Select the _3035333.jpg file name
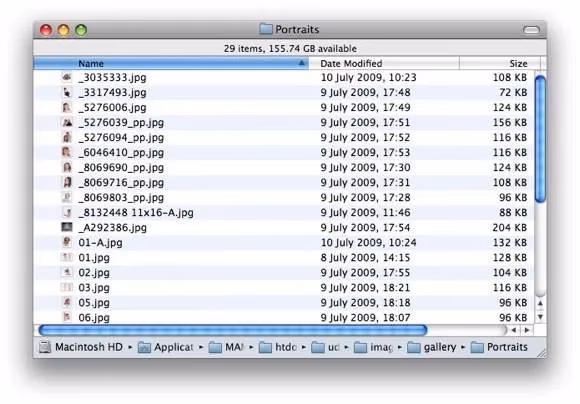This screenshot has width=580, height=404. click(112, 78)
